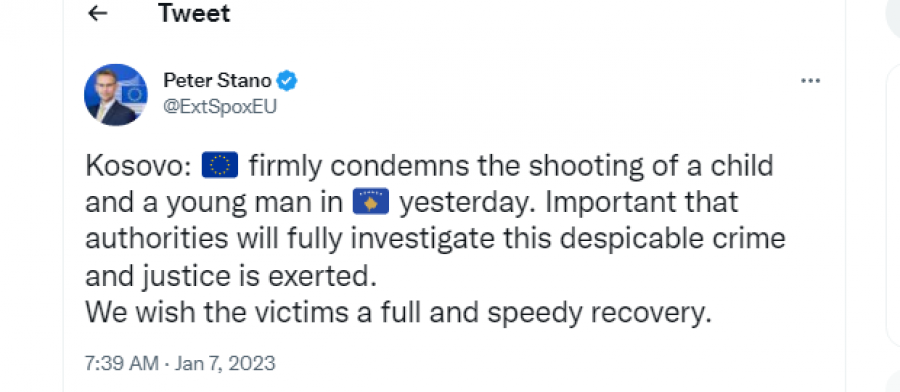Click the line We wish the victims
This screenshot has height=392, width=900.
398,313
